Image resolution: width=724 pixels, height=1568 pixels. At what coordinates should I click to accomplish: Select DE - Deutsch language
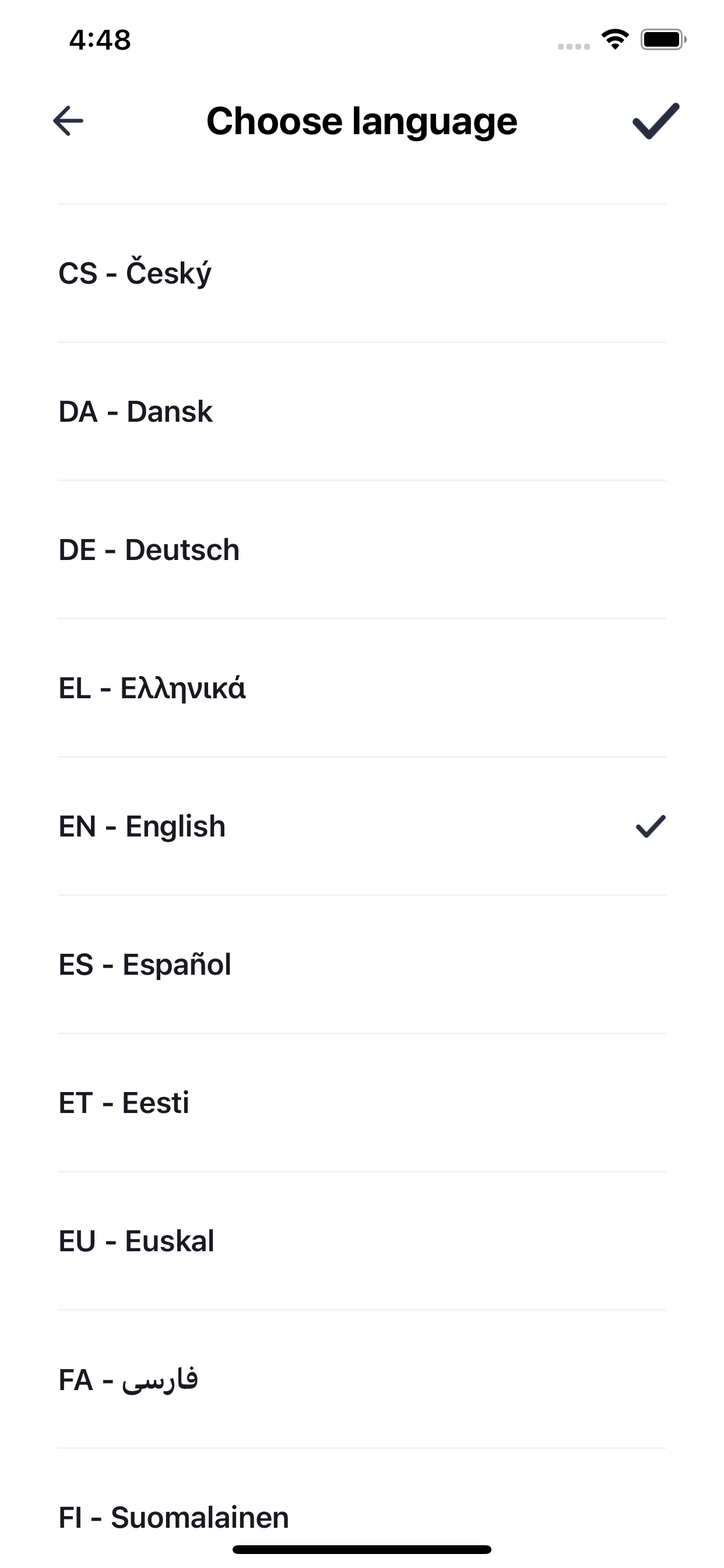click(x=362, y=549)
